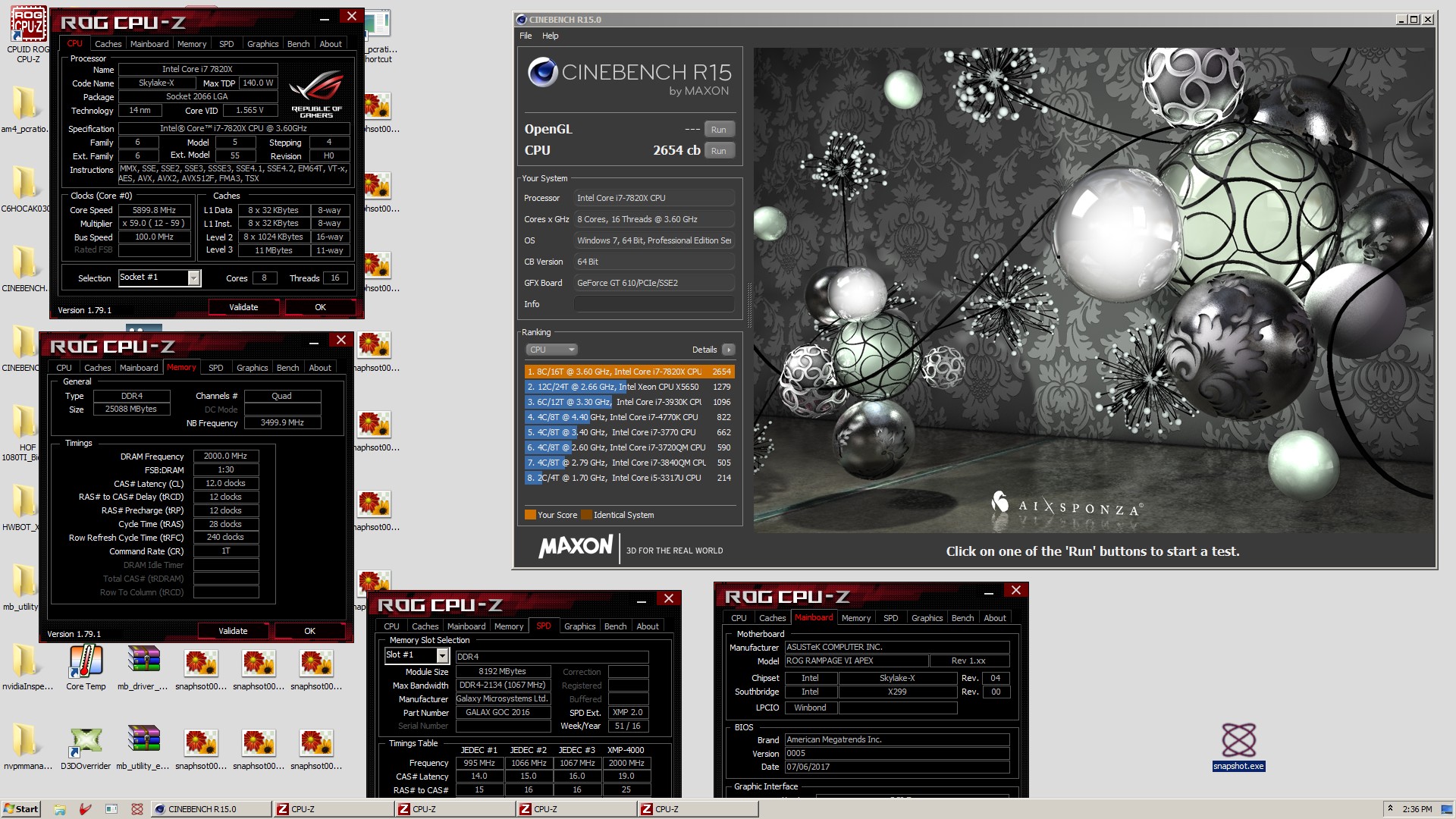Open the folder explorer quick launch icon
Screen dimensions: 1456x819
(x=60, y=809)
